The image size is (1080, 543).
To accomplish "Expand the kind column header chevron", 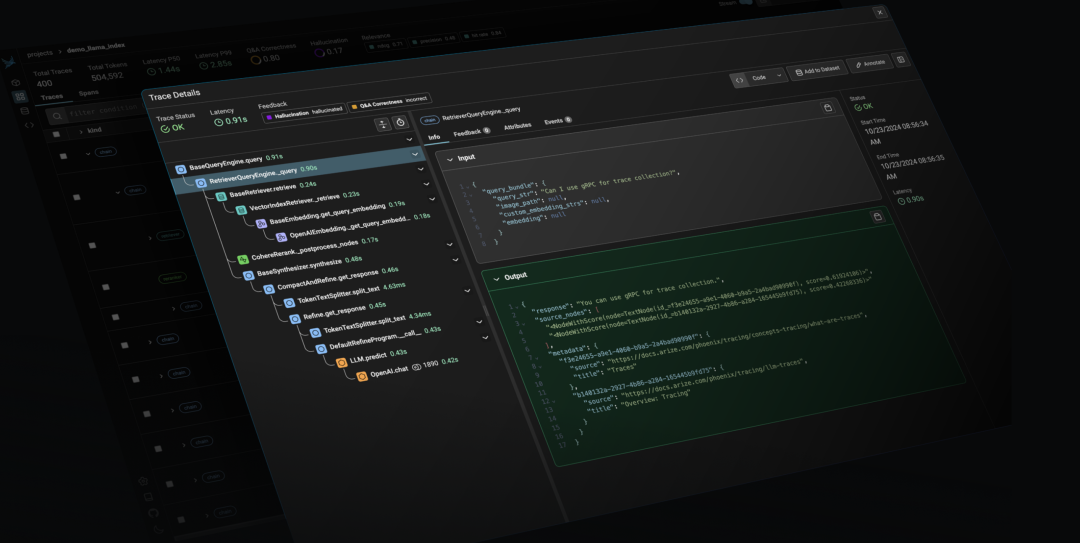I will [81, 132].
